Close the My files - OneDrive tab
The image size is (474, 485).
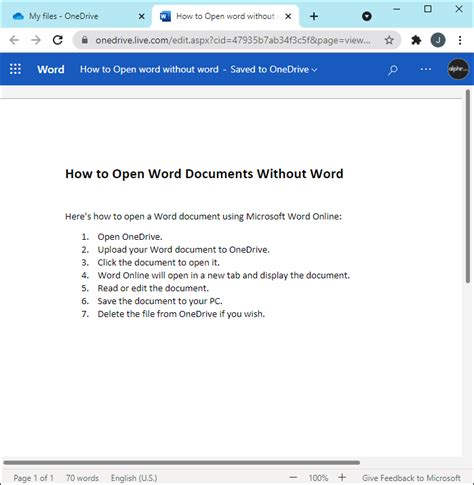click(x=141, y=16)
